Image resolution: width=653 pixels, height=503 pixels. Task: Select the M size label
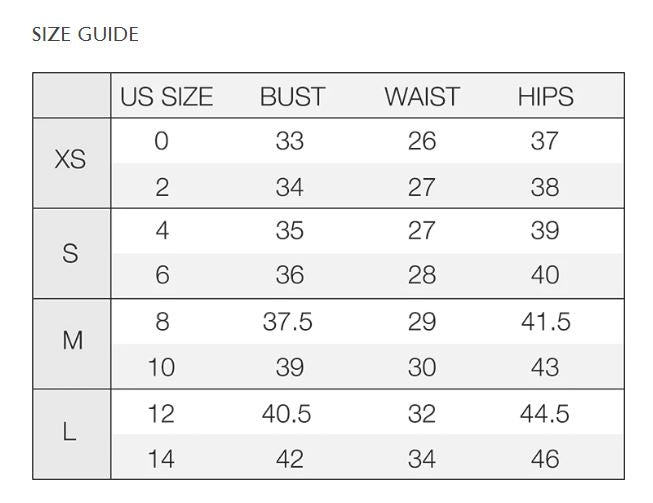click(72, 341)
